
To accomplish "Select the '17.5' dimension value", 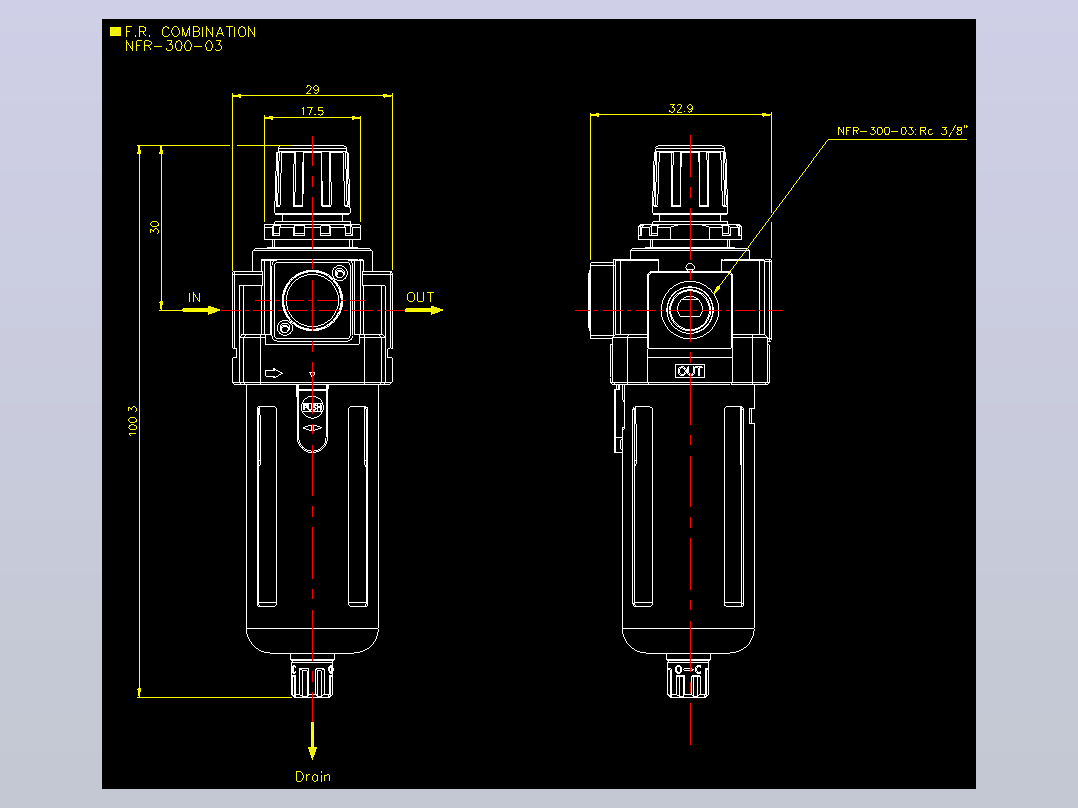I will click(312, 111).
